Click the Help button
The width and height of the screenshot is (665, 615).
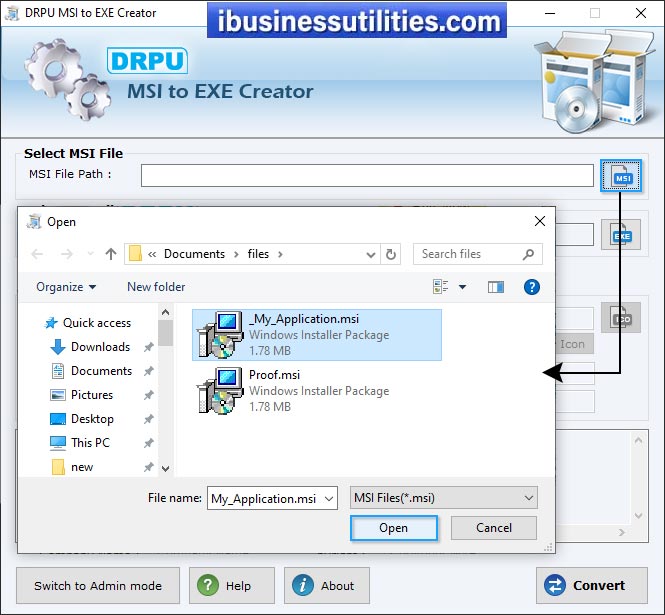[x=232, y=586]
